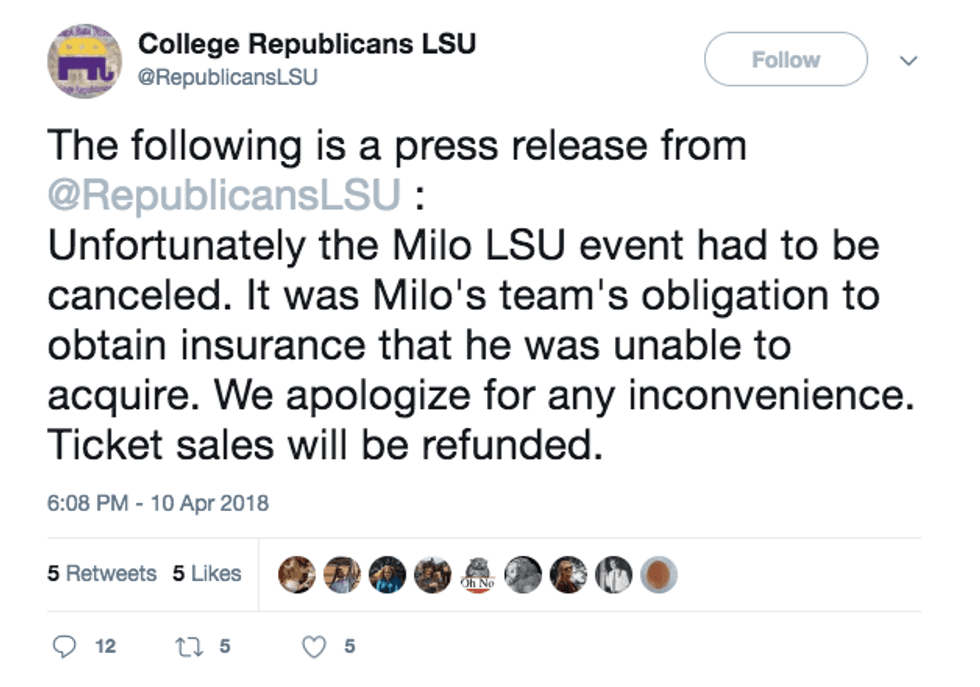
Task: Click the reply speech bubble icon
Action: coord(65,646)
